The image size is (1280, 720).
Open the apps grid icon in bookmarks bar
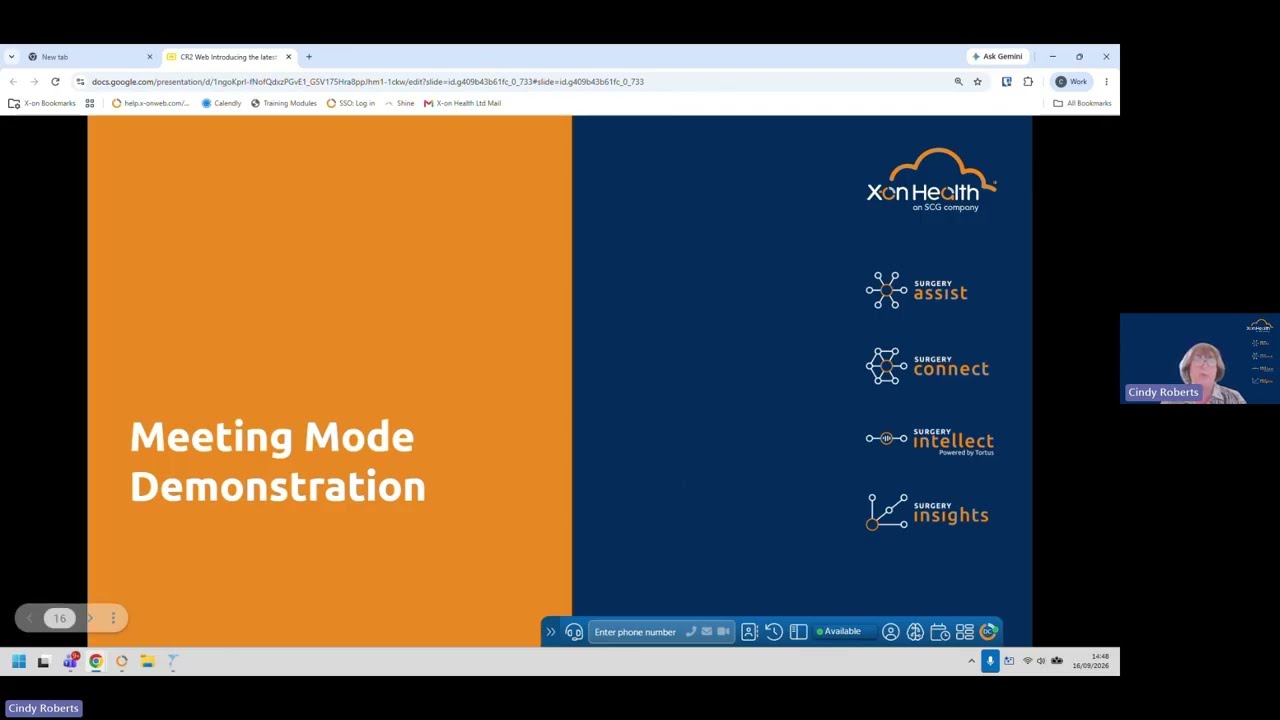[89, 103]
